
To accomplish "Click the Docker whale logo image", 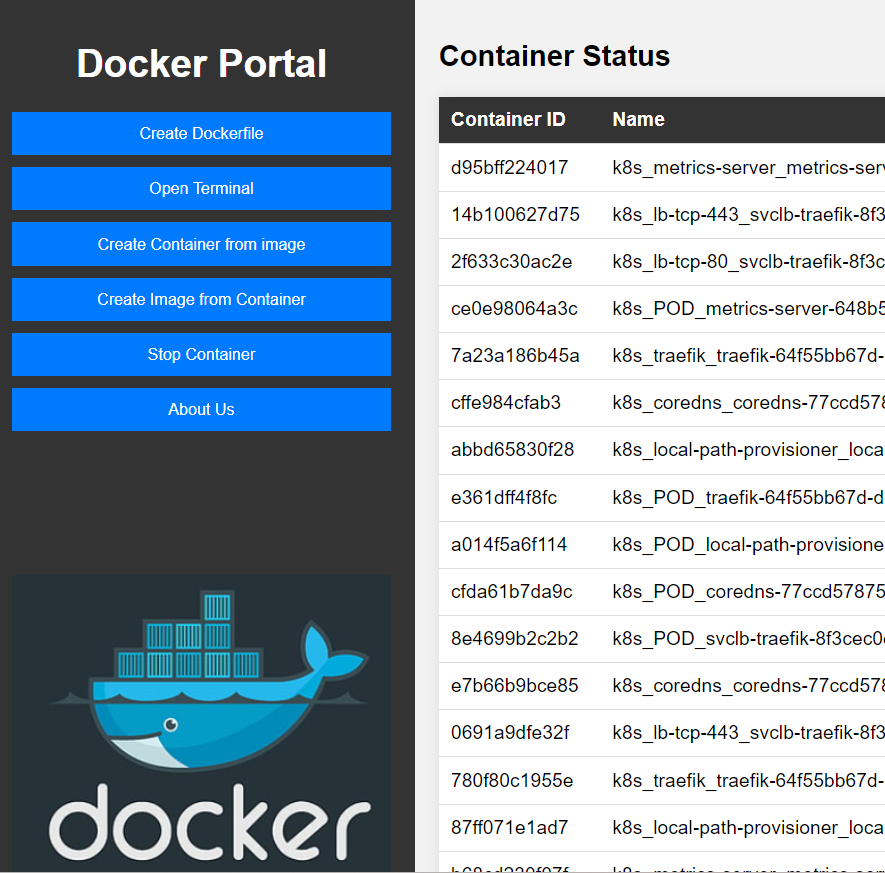I will coord(201,723).
